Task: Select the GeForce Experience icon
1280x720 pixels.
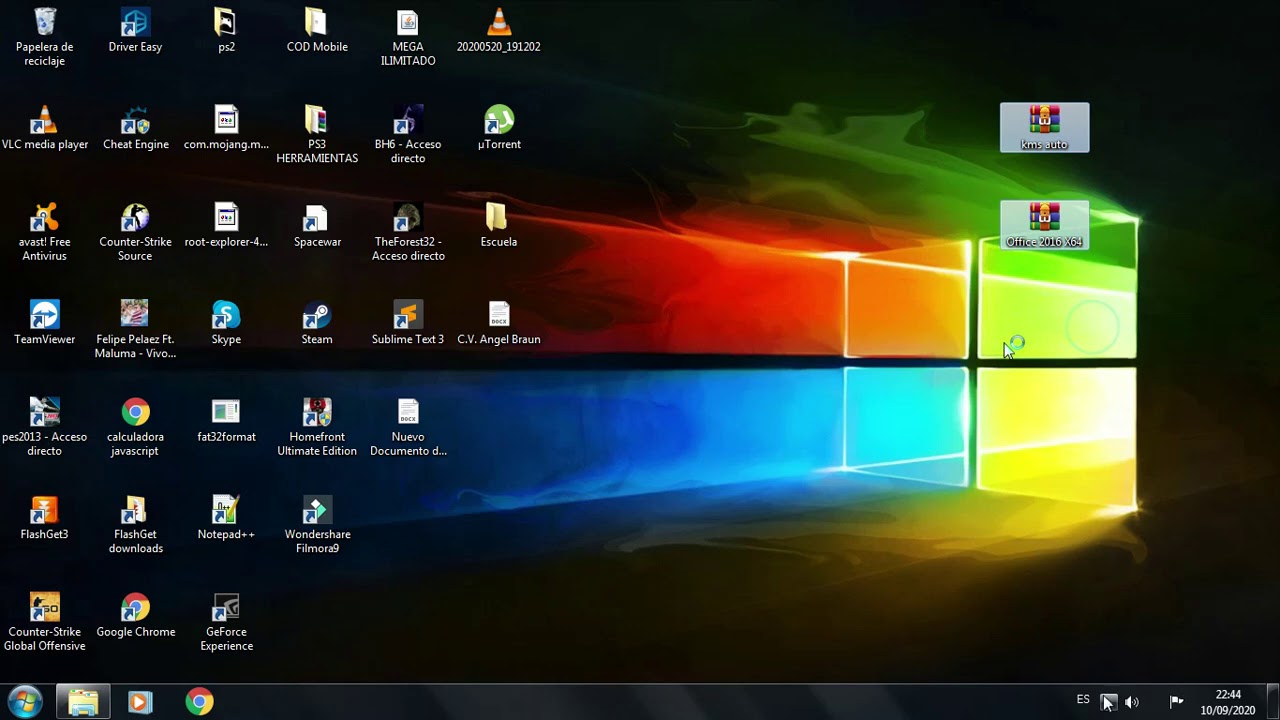Action: pos(226,622)
